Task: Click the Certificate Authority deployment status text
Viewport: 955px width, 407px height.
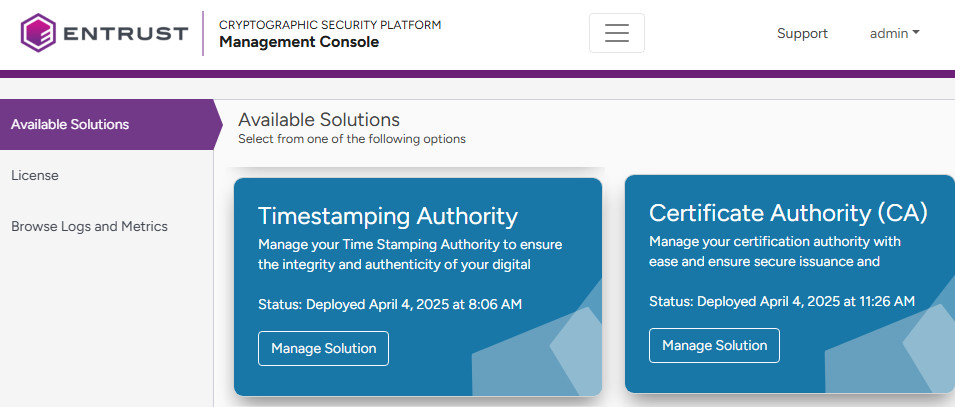Action: point(782,301)
